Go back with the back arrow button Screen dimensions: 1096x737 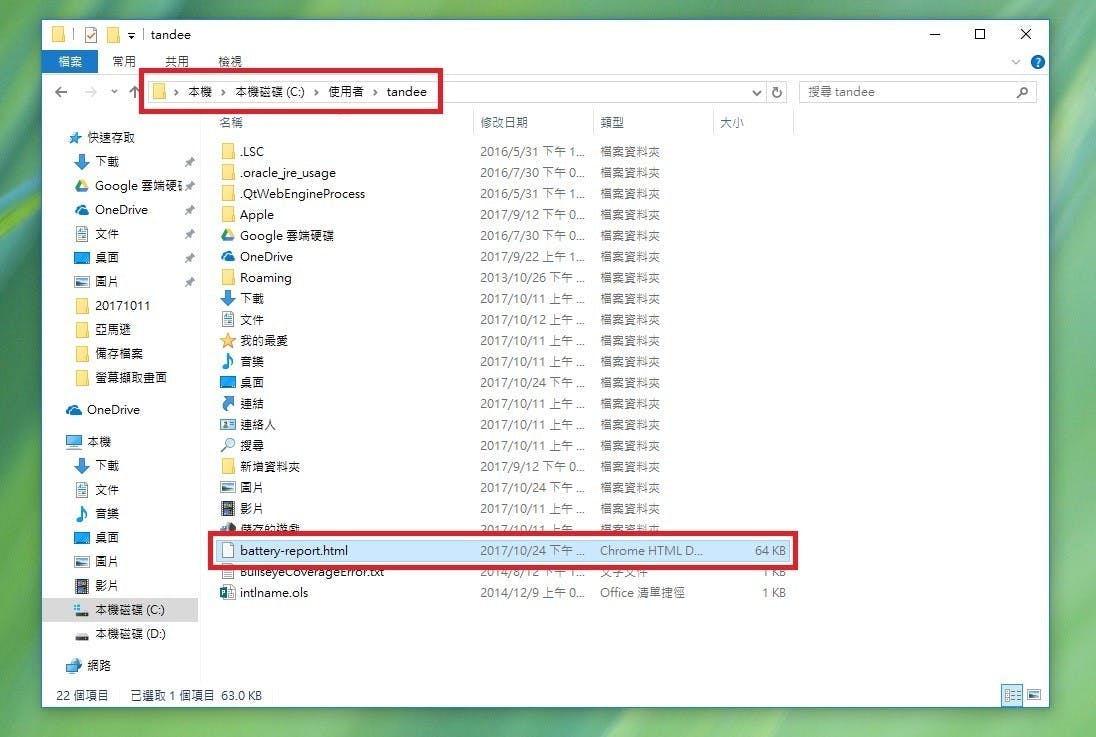(62, 92)
